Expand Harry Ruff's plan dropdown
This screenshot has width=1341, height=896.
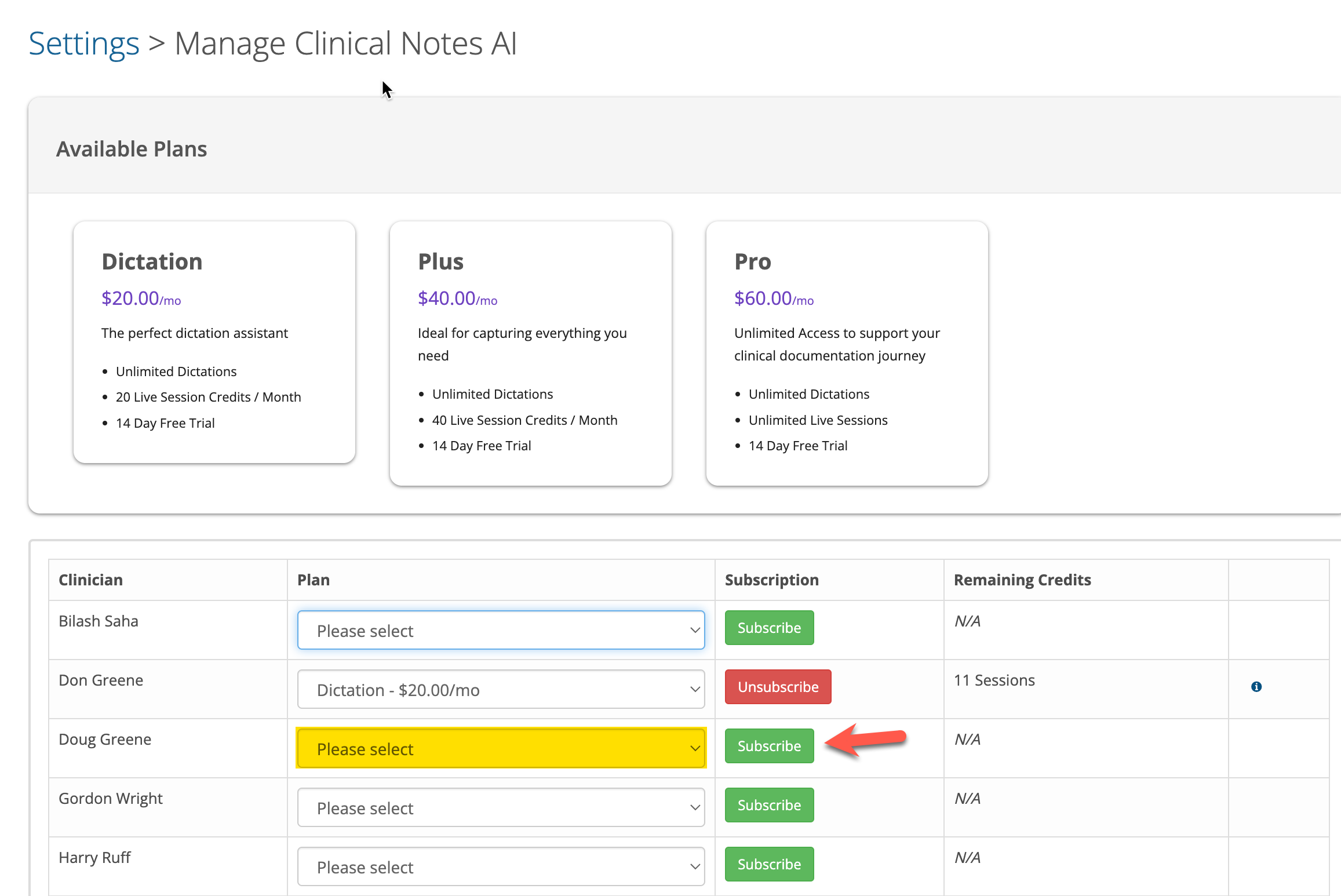[501, 866]
